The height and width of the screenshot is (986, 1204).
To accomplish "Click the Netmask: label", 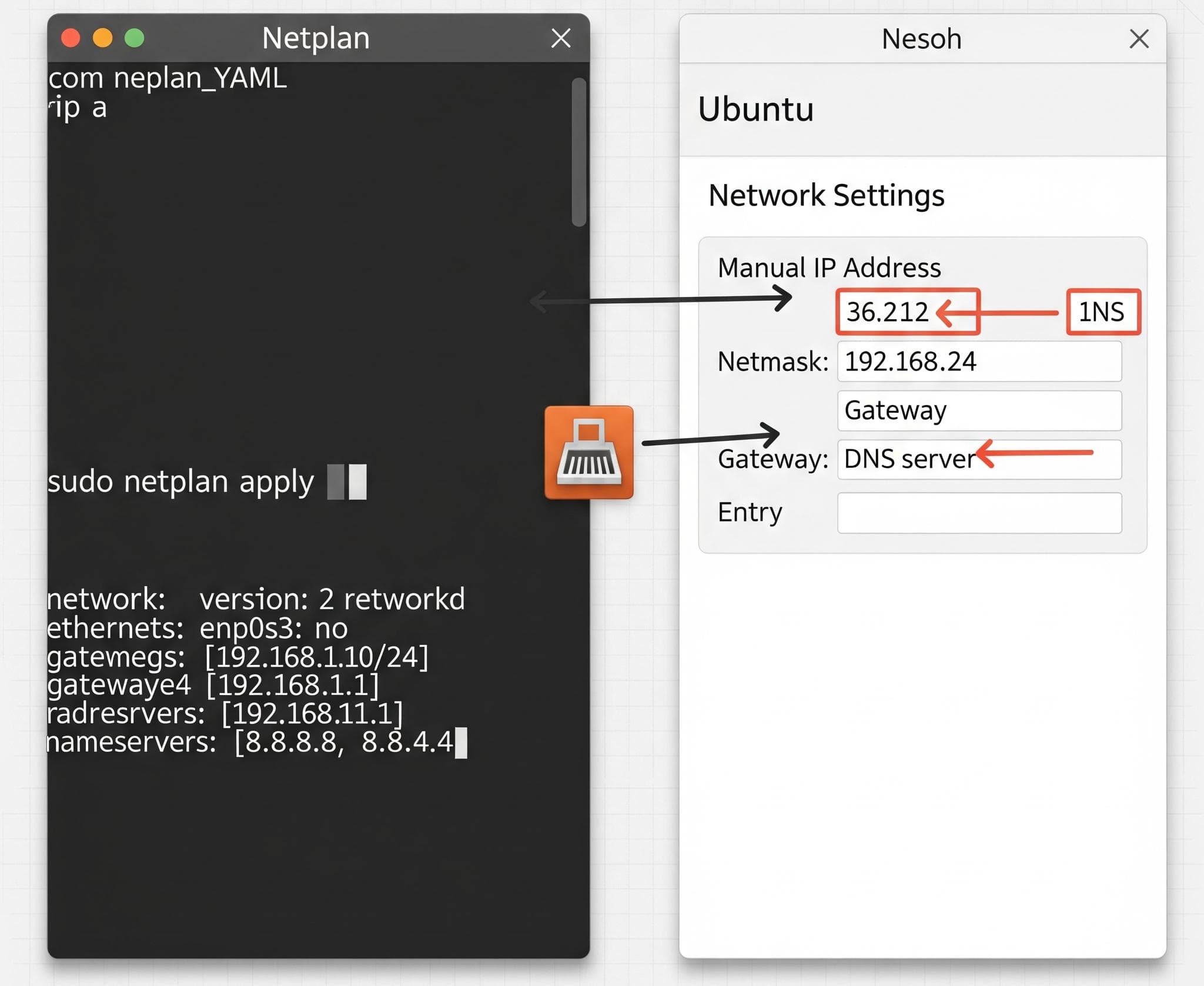I will coord(772,362).
